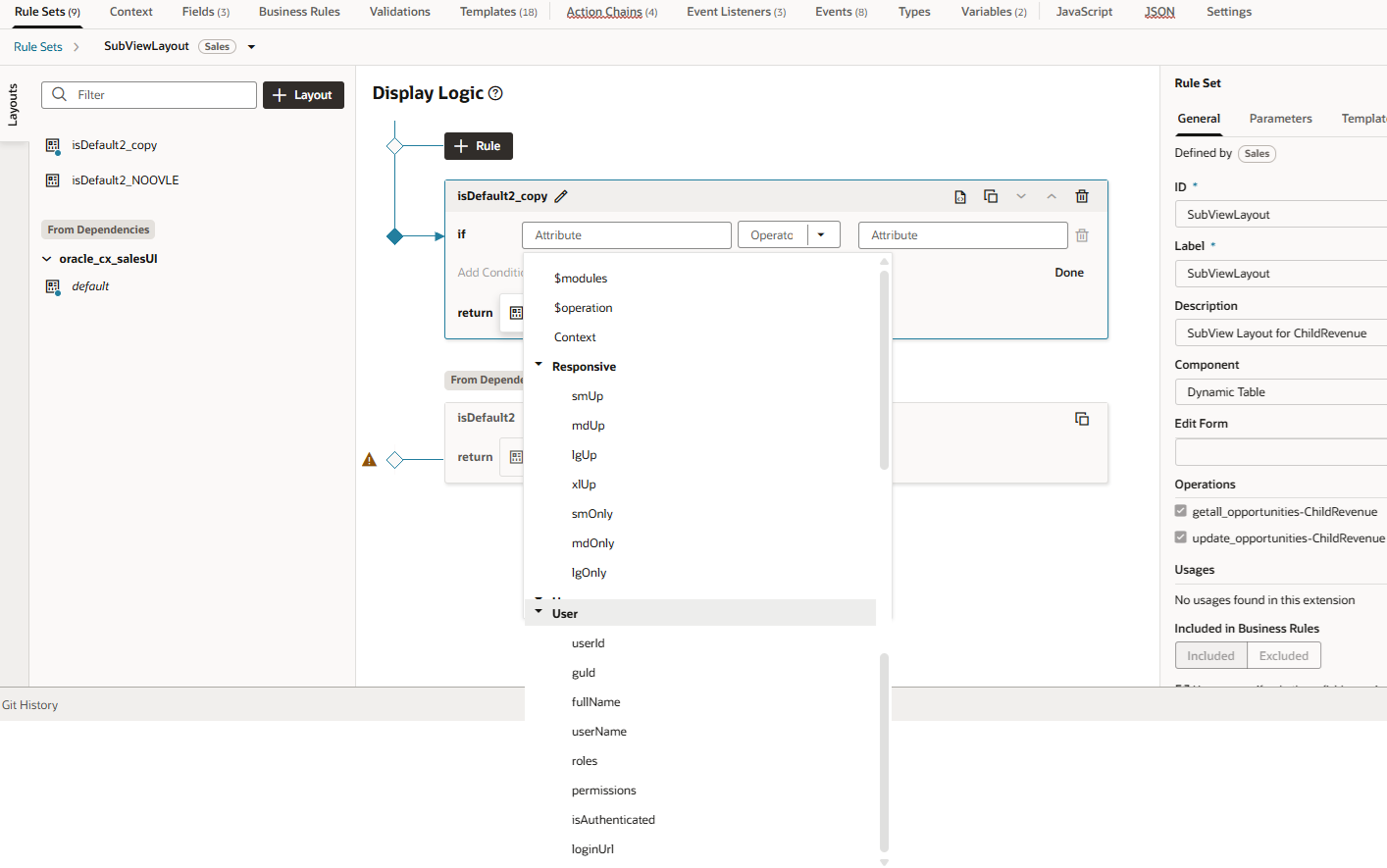This screenshot has height=868, width=1387.
Task: Open the code view for isDefault2_copy rule
Action: (959, 196)
